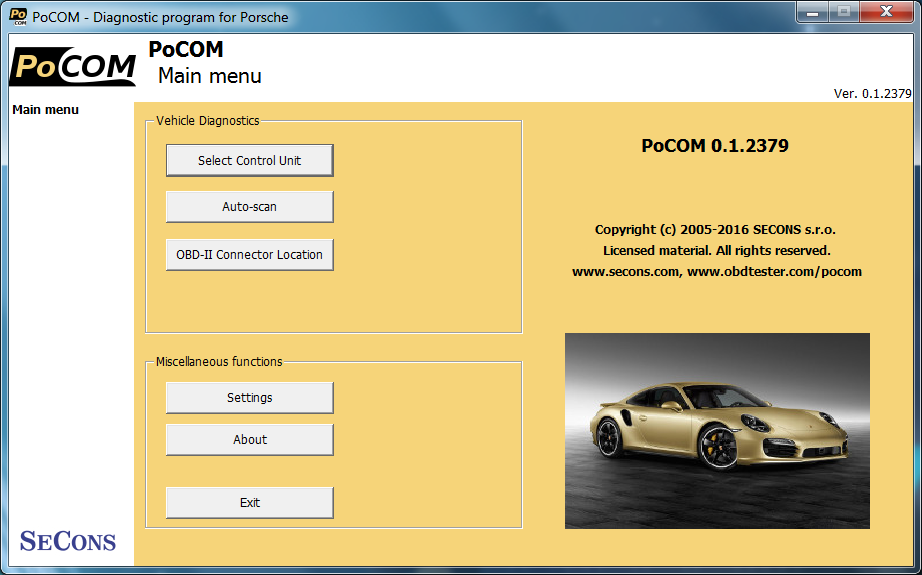Select Main menu in left sidebar
This screenshot has width=922, height=575.
(45, 110)
